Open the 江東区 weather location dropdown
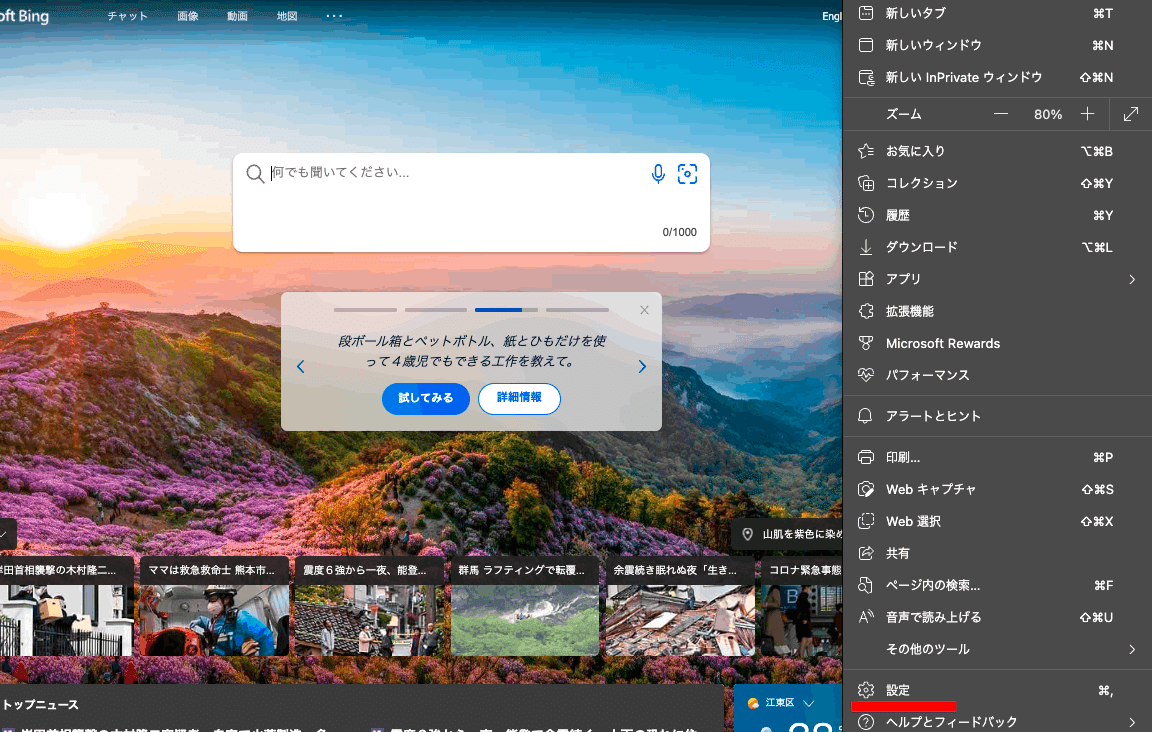Screen dimensions: 1152x732 tap(809, 703)
